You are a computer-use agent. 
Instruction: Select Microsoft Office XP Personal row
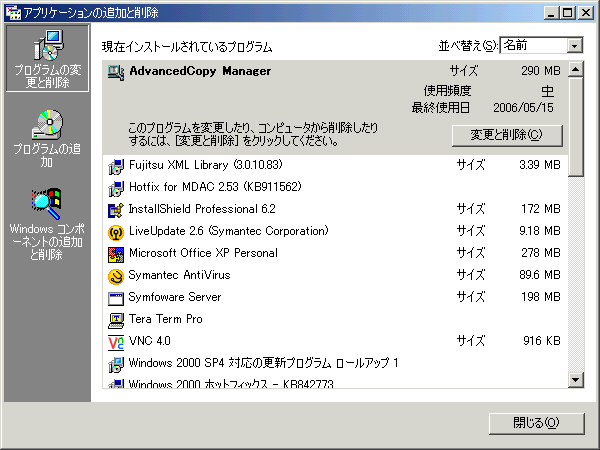[335, 254]
